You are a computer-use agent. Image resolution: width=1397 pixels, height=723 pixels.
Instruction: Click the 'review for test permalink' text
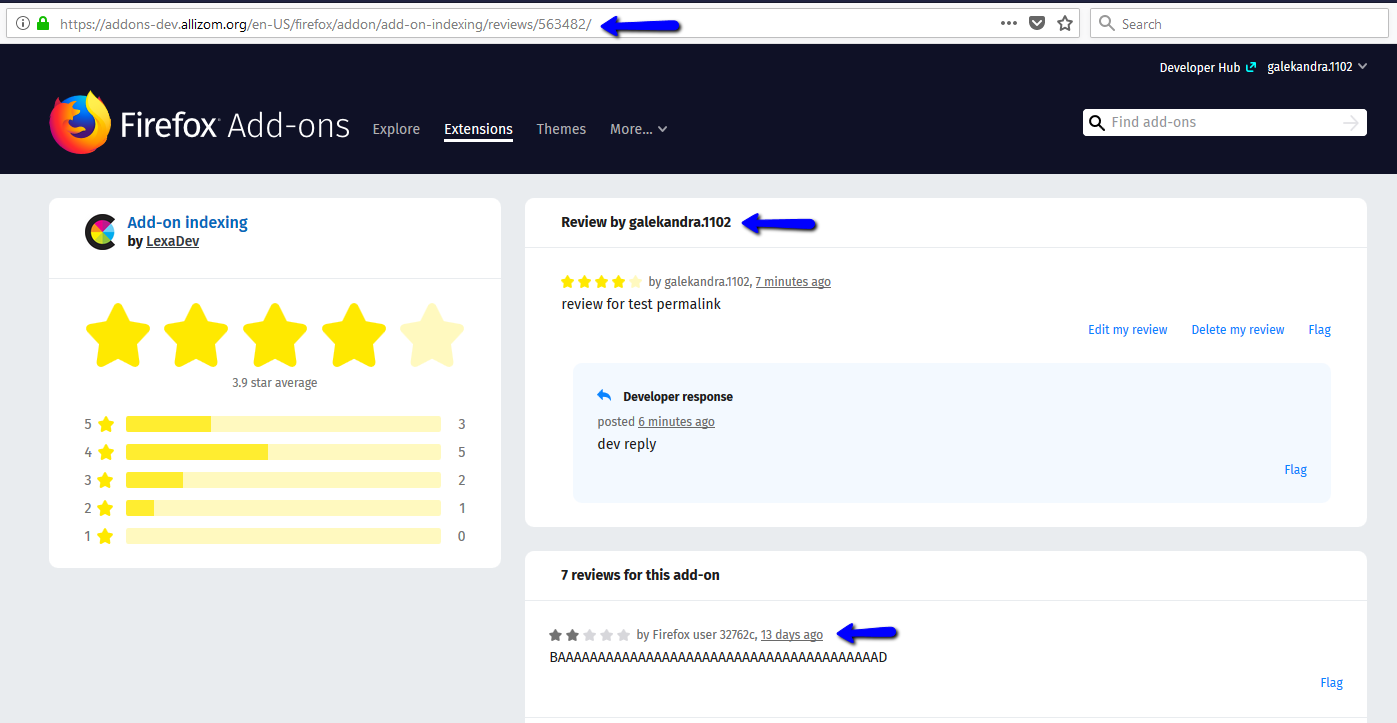pos(641,304)
